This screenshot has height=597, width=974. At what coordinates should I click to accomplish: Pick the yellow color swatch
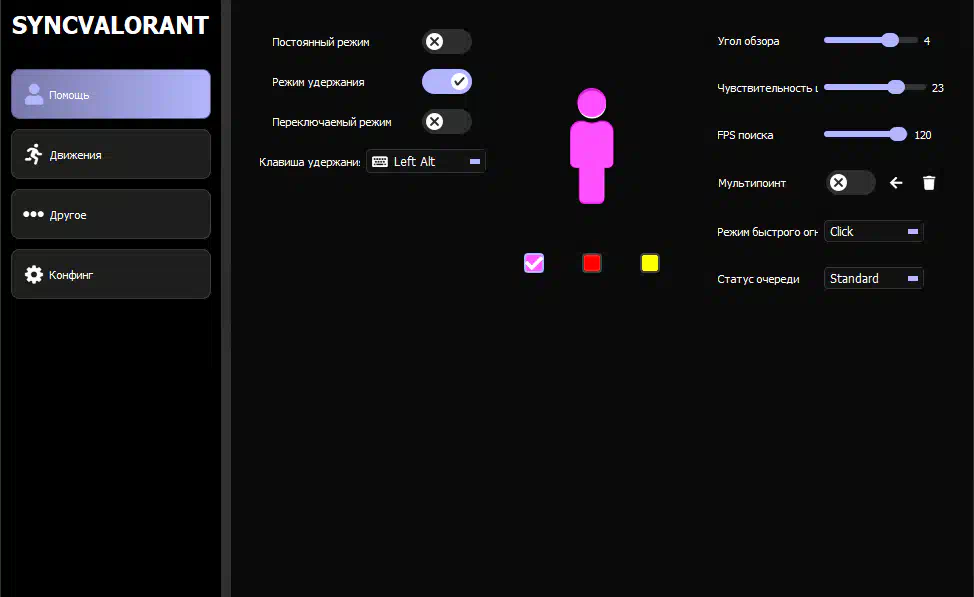point(650,263)
